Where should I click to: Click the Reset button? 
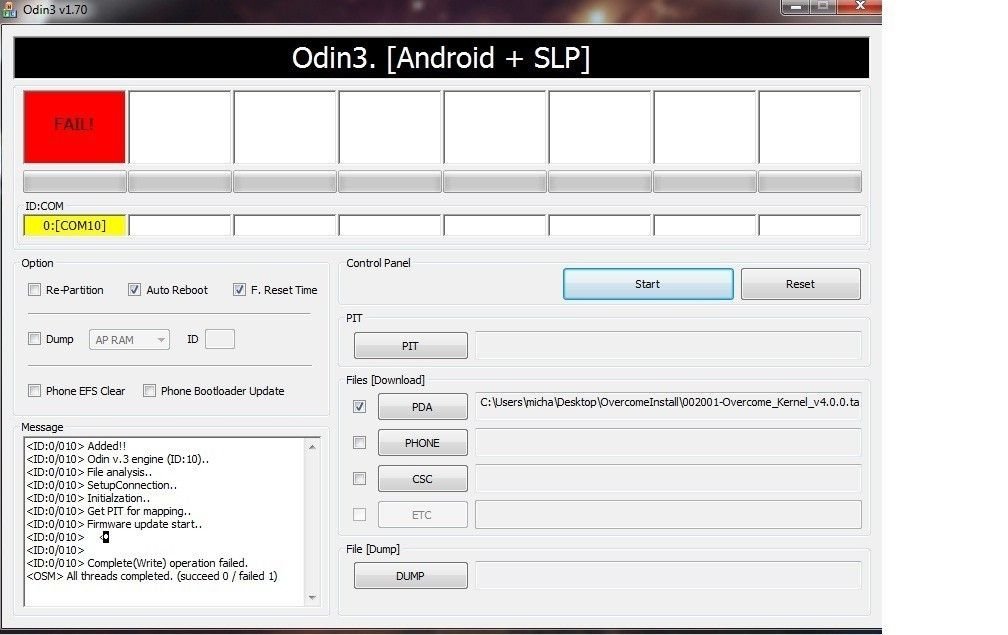point(800,284)
